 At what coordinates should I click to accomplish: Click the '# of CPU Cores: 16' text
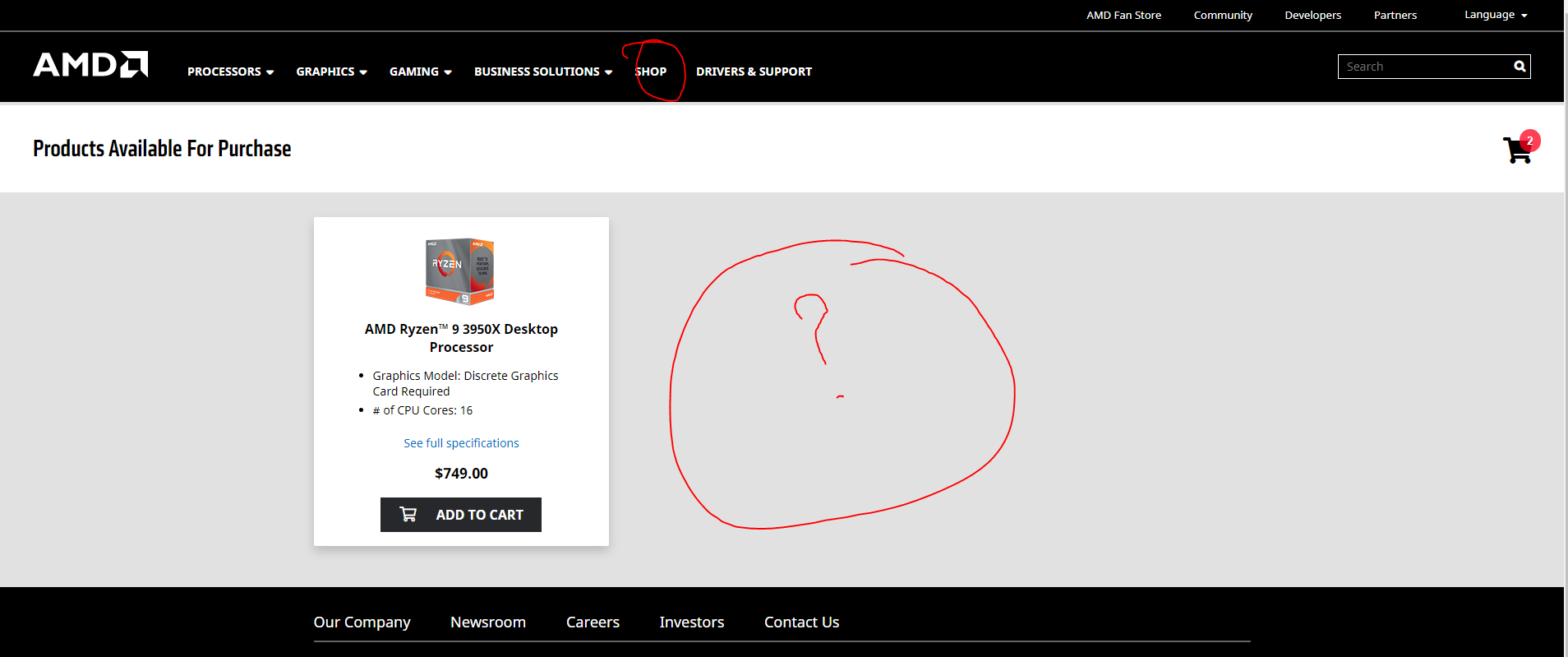[x=422, y=410]
